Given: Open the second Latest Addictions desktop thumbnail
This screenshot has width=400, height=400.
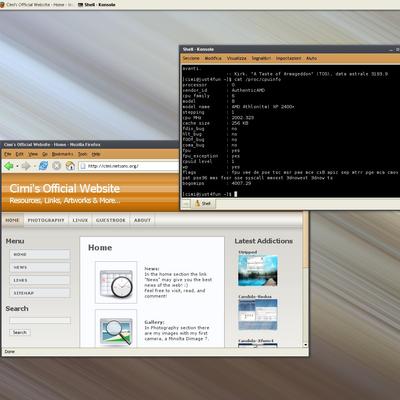Looking at the screenshot, I should [258, 314].
